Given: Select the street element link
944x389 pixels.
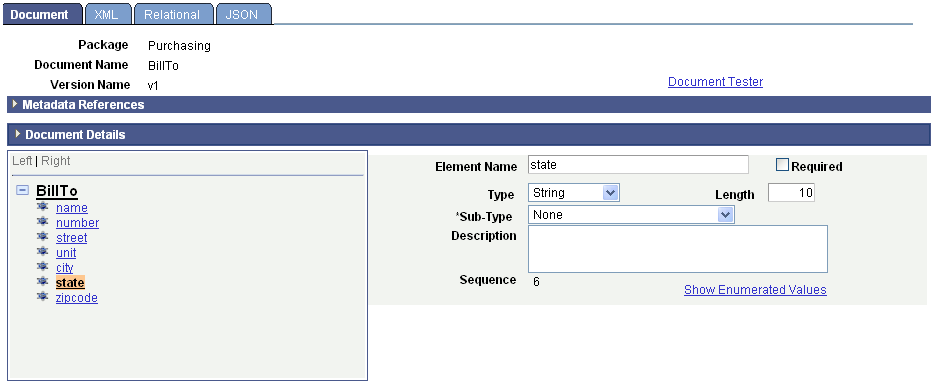Looking at the screenshot, I should point(71,238).
